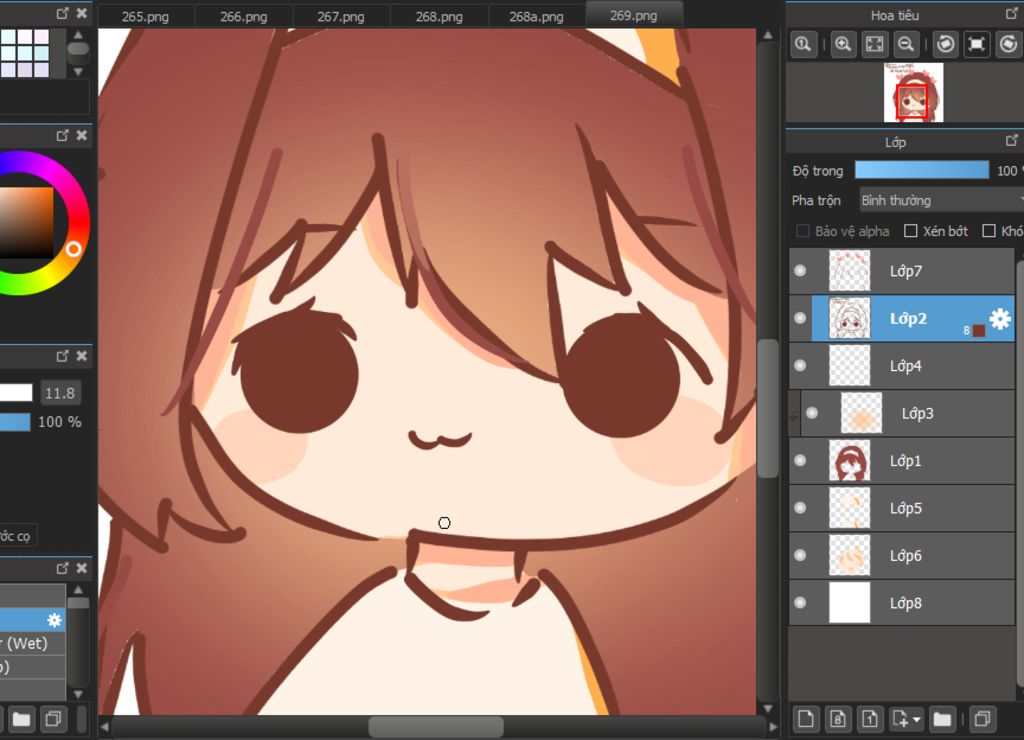Close the palette swatches panel
The width and height of the screenshot is (1024, 740).
pos(82,13)
